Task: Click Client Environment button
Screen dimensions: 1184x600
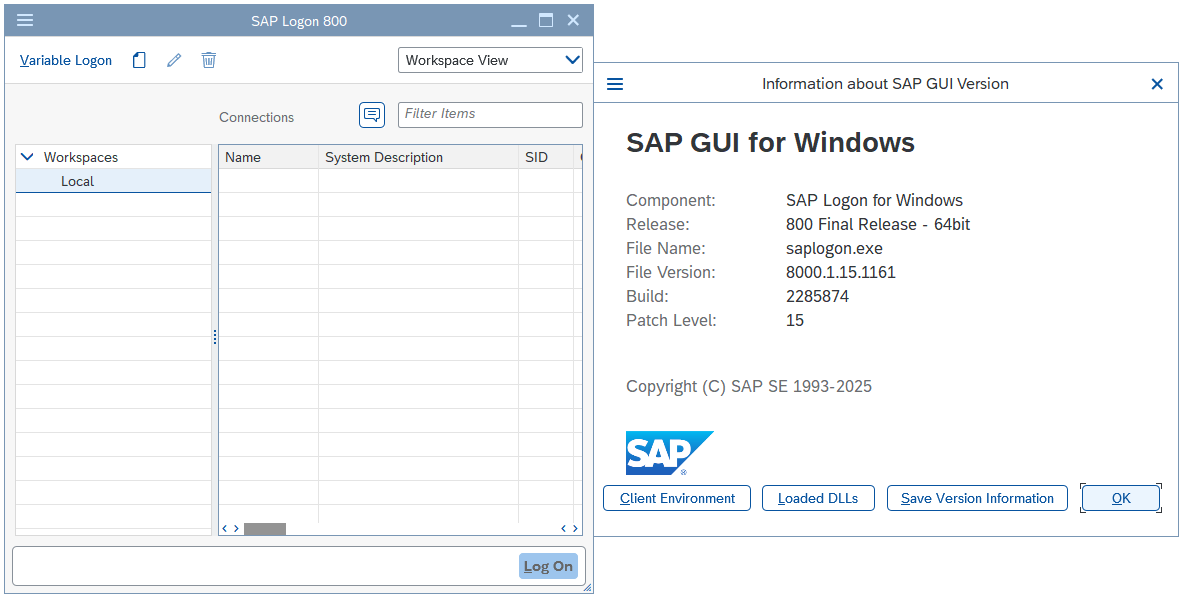Action: 677,498
